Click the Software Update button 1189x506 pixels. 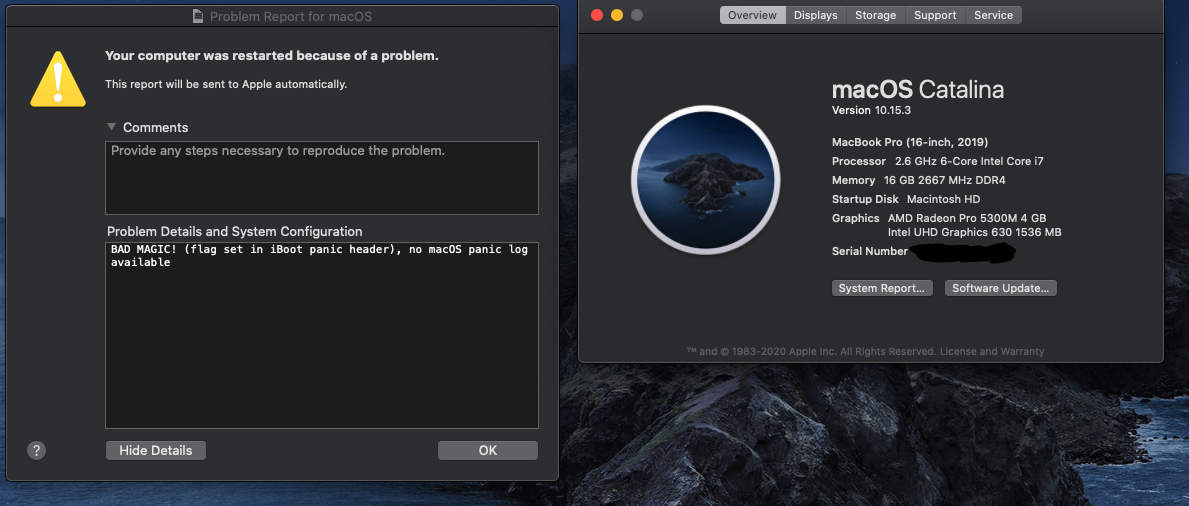(x=1000, y=288)
